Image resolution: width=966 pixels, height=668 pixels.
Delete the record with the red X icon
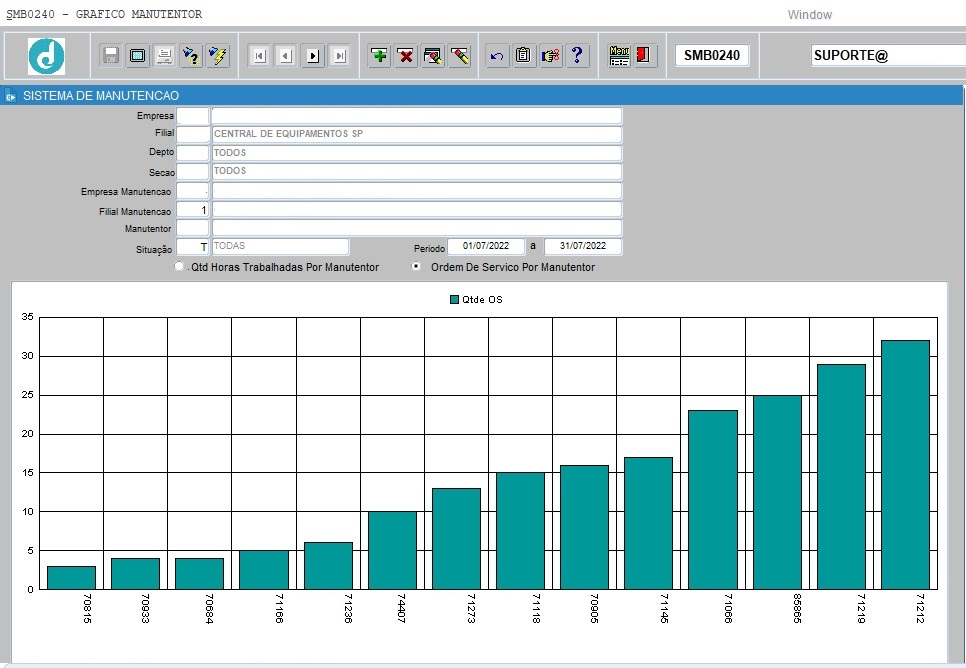tap(406, 55)
